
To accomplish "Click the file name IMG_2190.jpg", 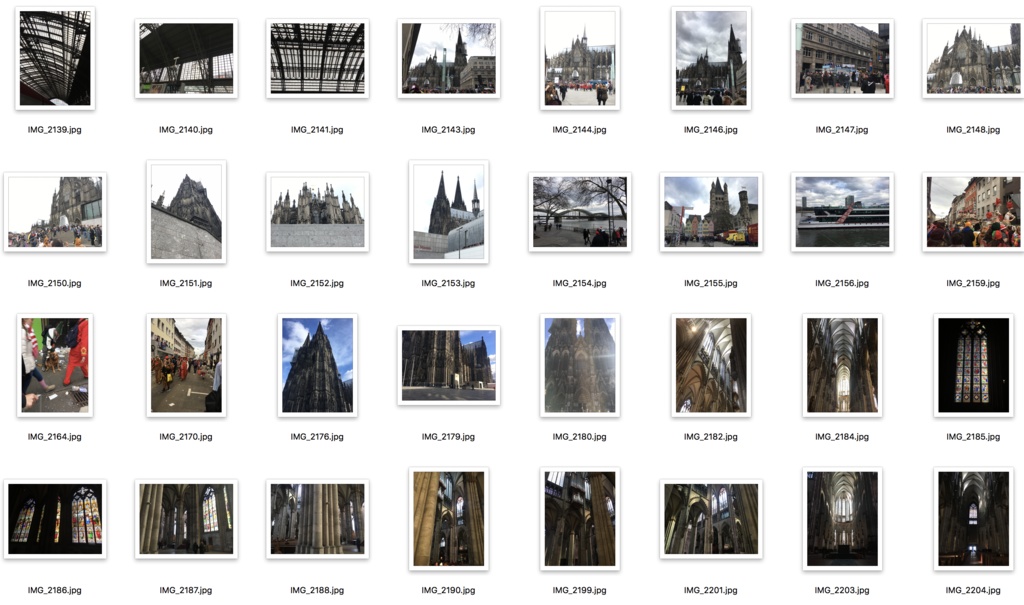I will (449, 591).
